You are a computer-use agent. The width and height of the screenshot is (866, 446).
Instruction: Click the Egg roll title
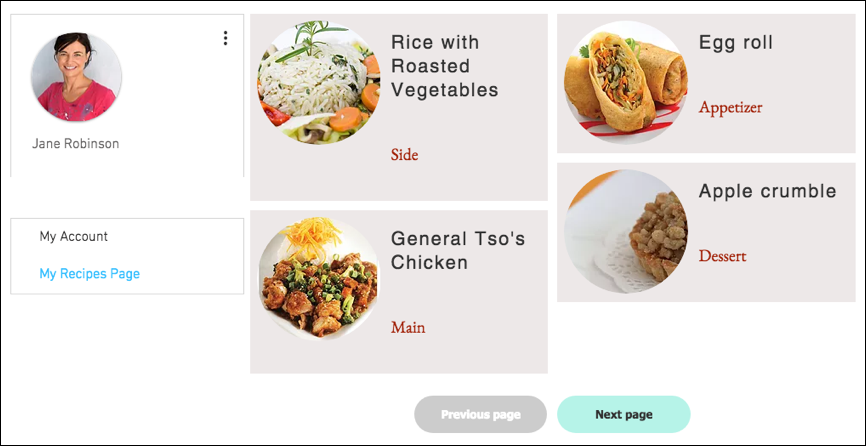(x=736, y=43)
